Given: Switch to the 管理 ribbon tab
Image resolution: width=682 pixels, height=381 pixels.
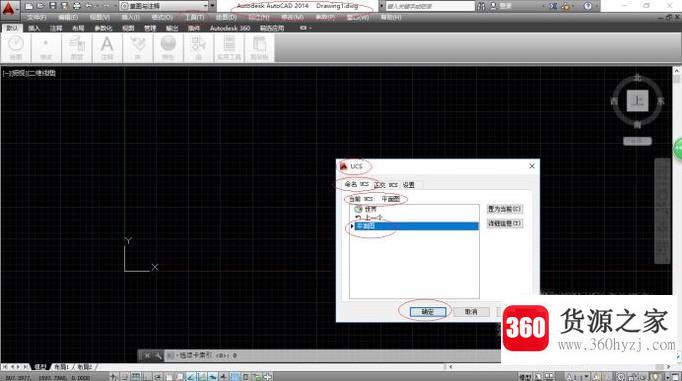Looking at the screenshot, I should tap(150, 28).
